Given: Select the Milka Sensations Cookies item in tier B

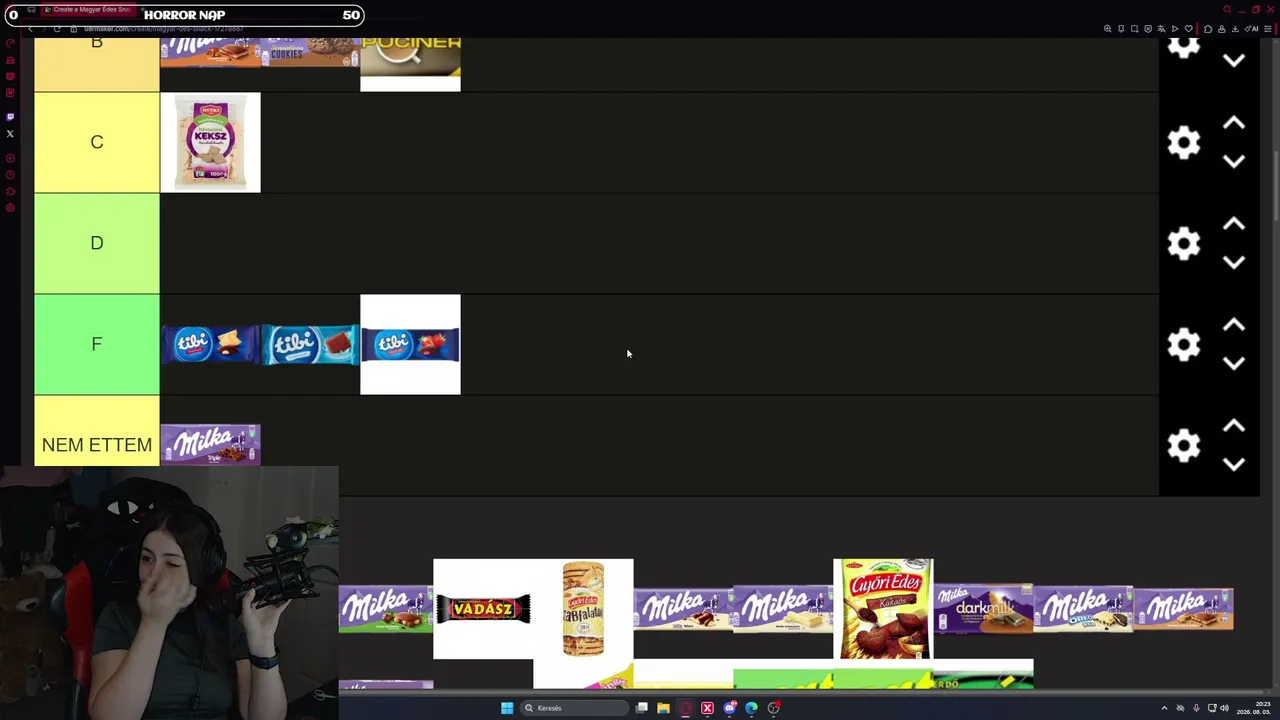Looking at the screenshot, I should coord(310,52).
